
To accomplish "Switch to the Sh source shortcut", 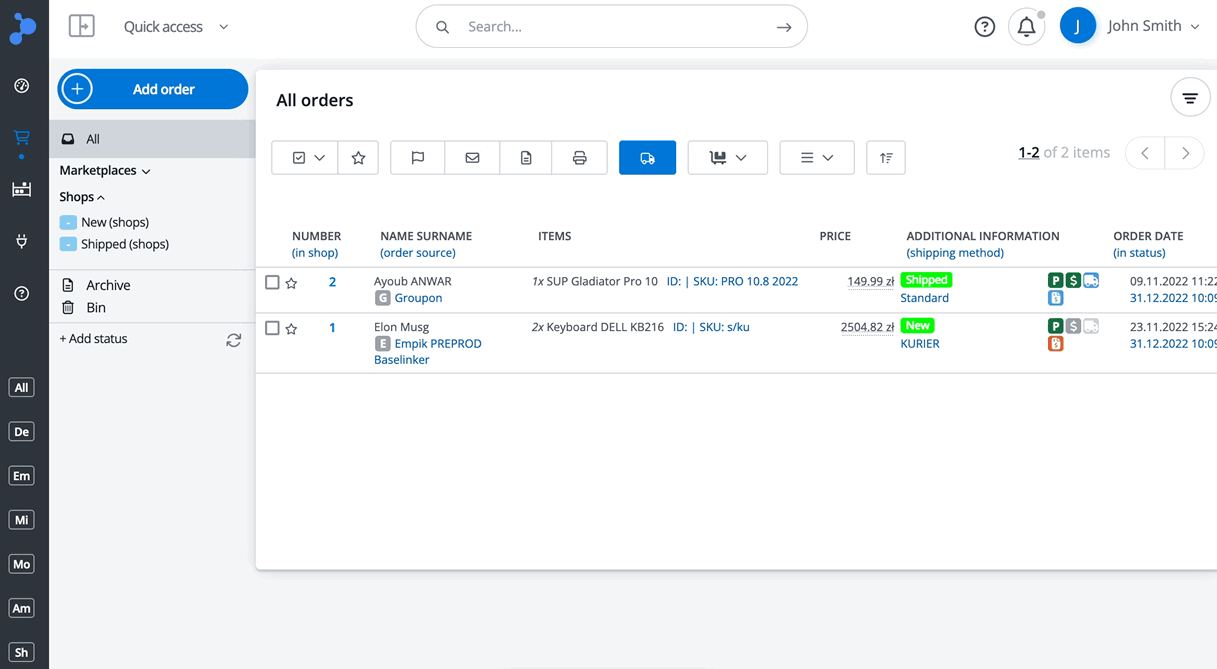I will (x=21, y=652).
